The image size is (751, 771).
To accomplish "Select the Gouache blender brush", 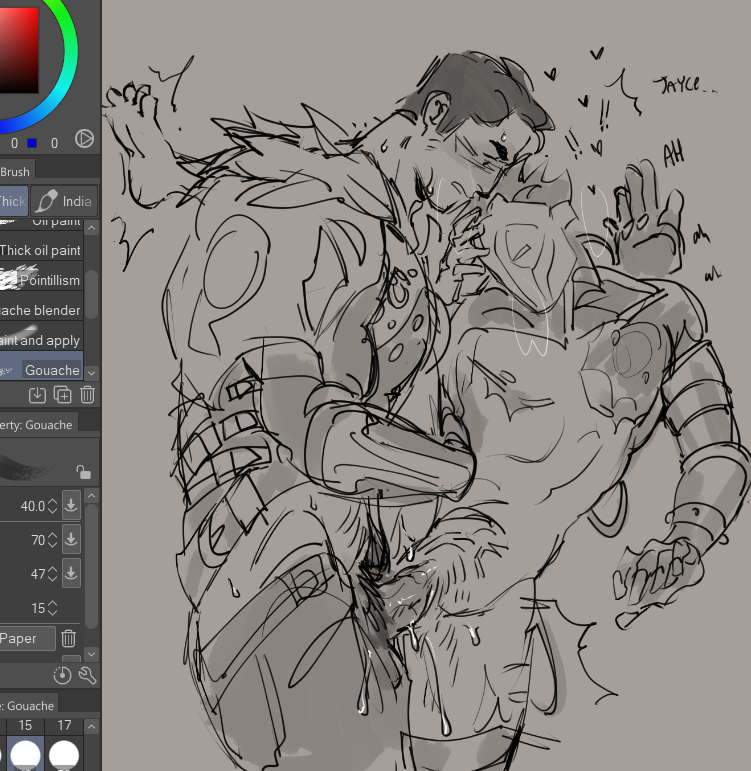I will click(x=41, y=310).
